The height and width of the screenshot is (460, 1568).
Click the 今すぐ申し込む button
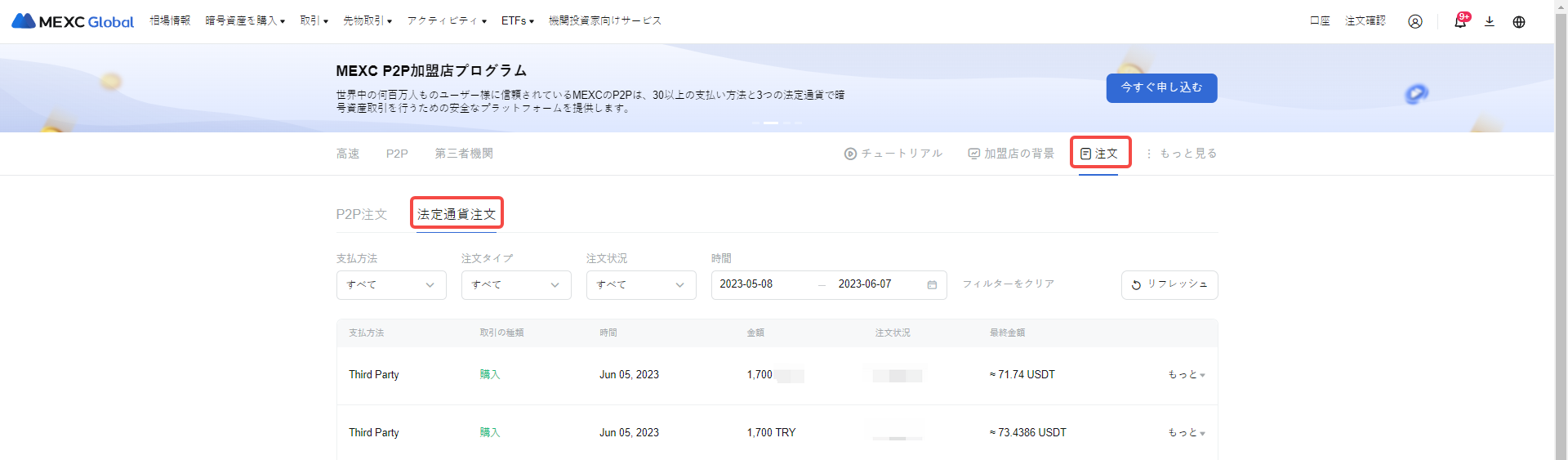click(1161, 87)
